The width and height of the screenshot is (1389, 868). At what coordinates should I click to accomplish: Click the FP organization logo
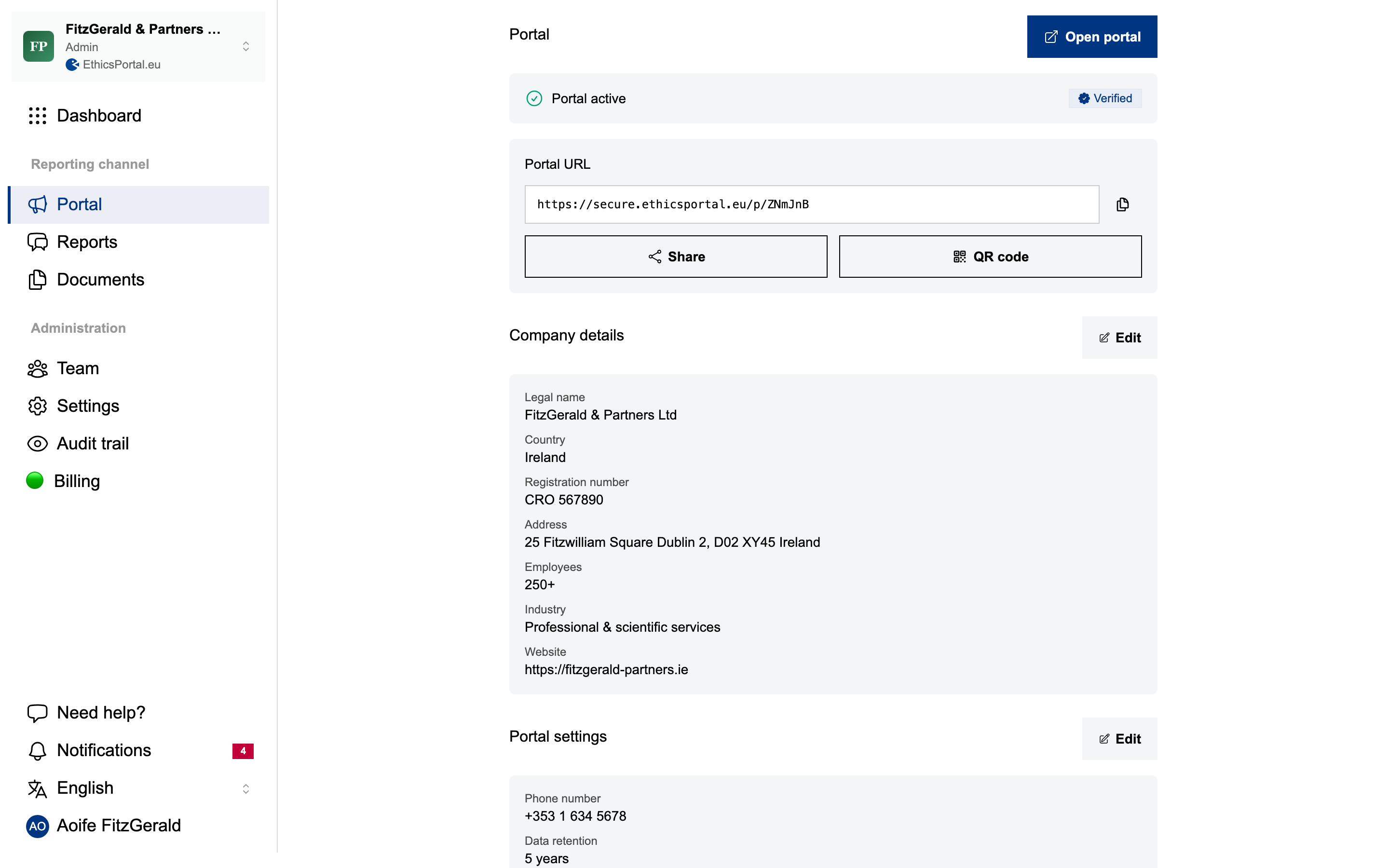(39, 46)
